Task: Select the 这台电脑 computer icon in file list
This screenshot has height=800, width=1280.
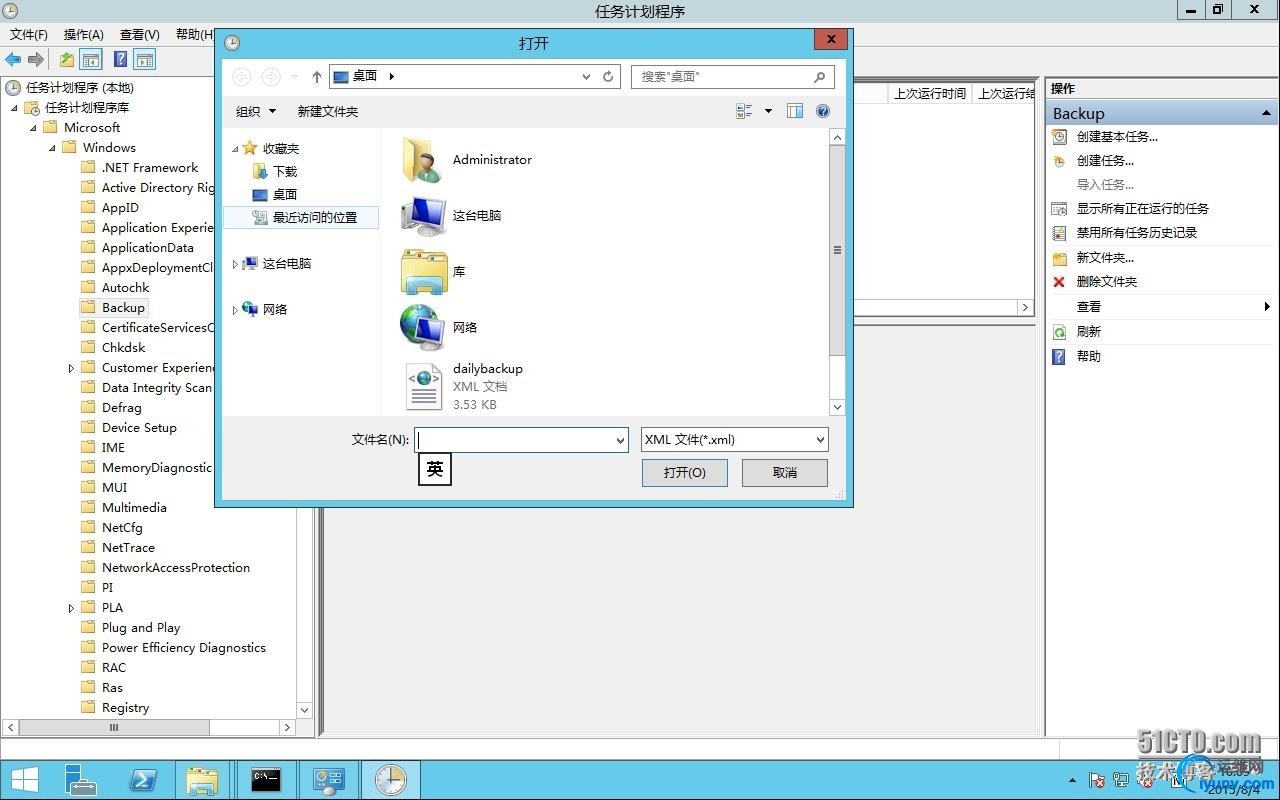Action: pos(423,215)
